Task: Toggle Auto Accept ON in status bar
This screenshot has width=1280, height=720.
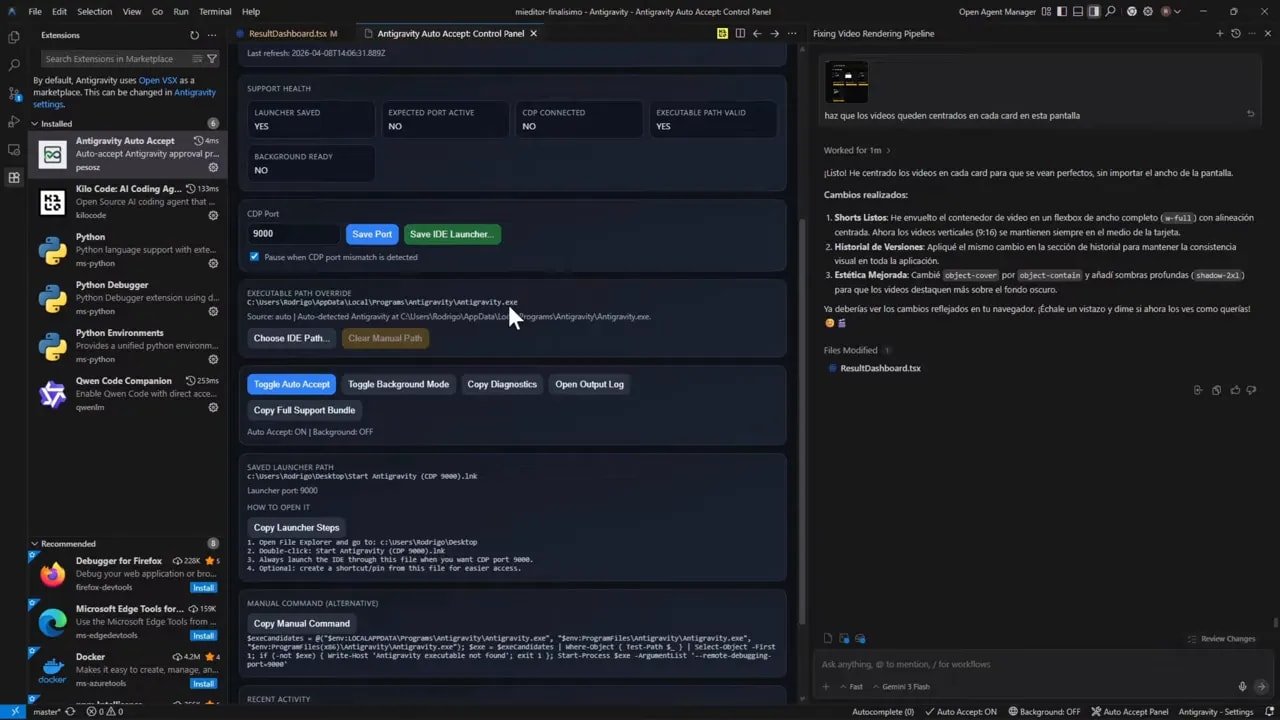Action: click(960, 712)
